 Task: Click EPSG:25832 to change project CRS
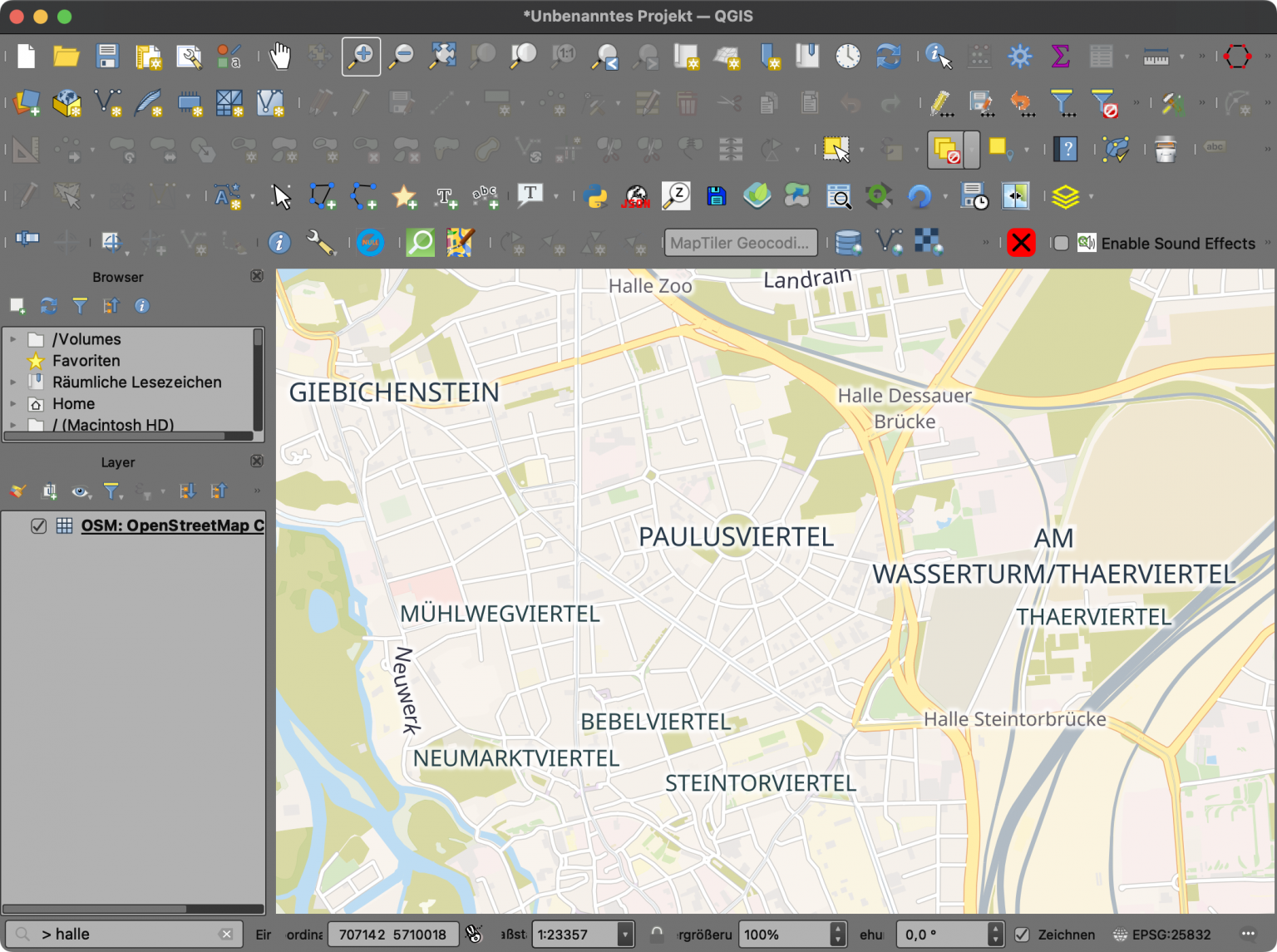1171,935
